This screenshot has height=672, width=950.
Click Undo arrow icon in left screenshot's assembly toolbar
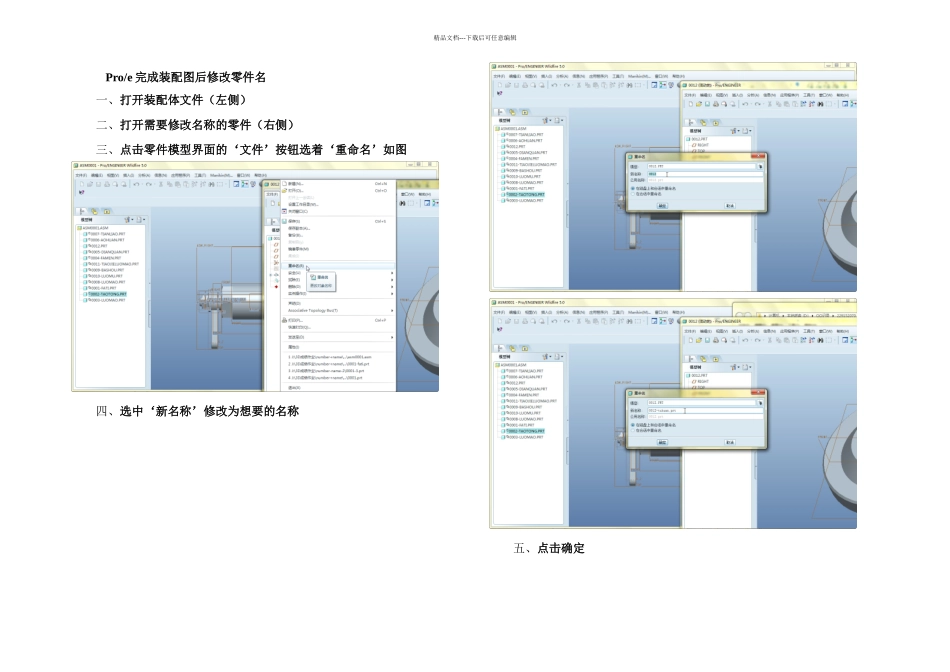136,184
